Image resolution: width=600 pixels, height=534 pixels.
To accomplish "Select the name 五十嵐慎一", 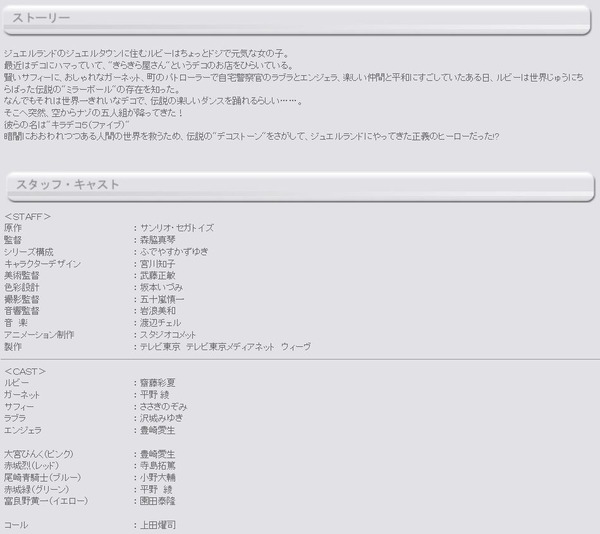I will [162, 299].
